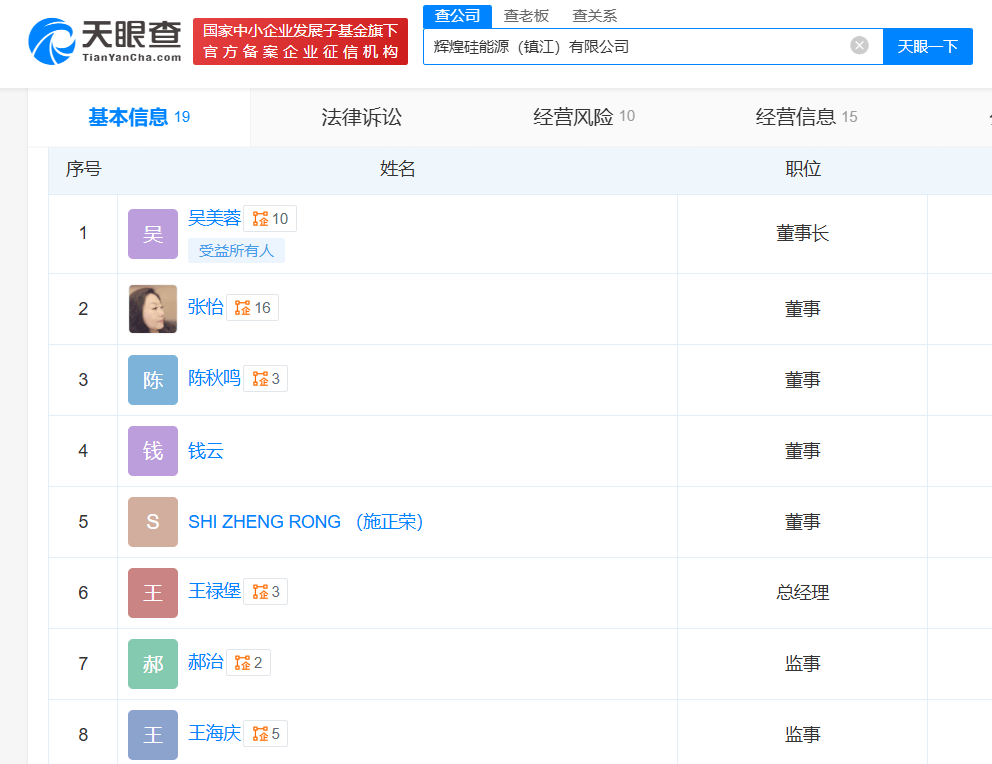This screenshot has height=764, width=992.
Task: Click the 职位 column header
Action: [x=803, y=169]
